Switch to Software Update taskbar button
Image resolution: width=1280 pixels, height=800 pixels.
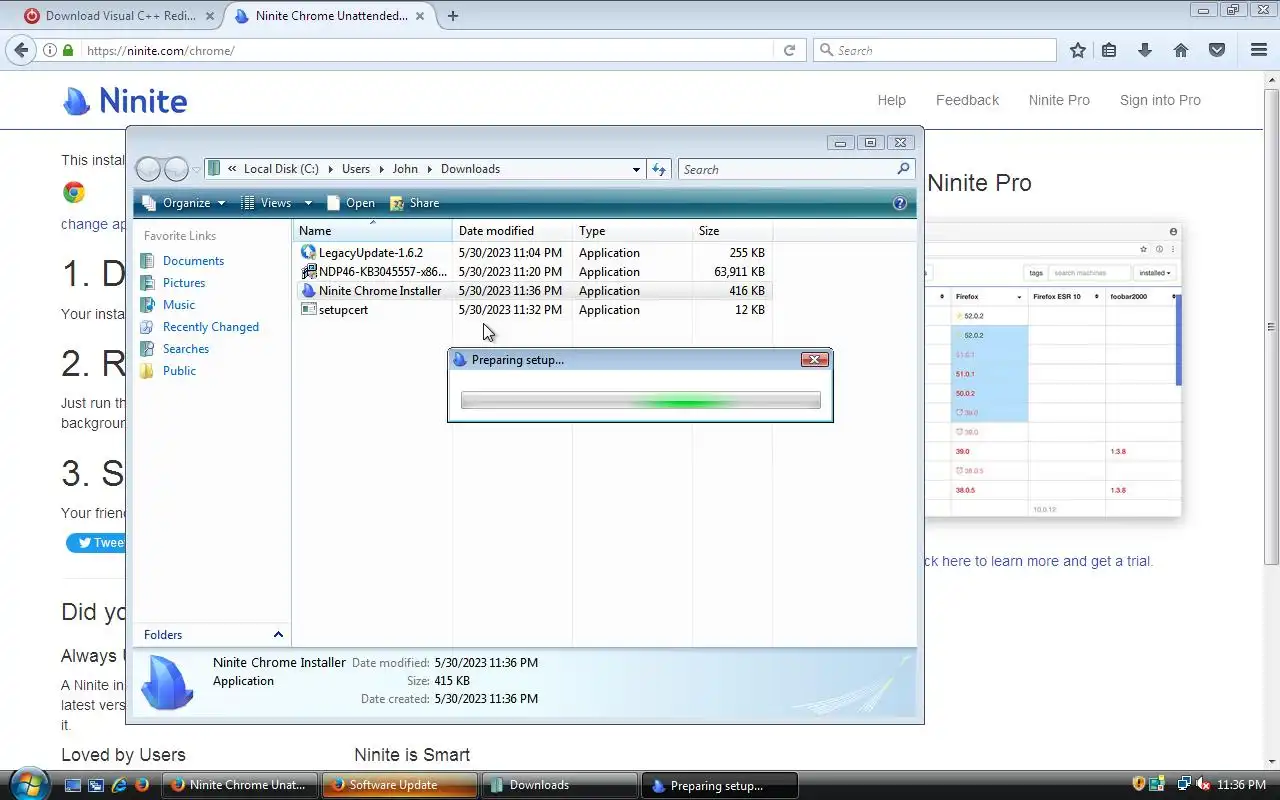[x=399, y=785]
